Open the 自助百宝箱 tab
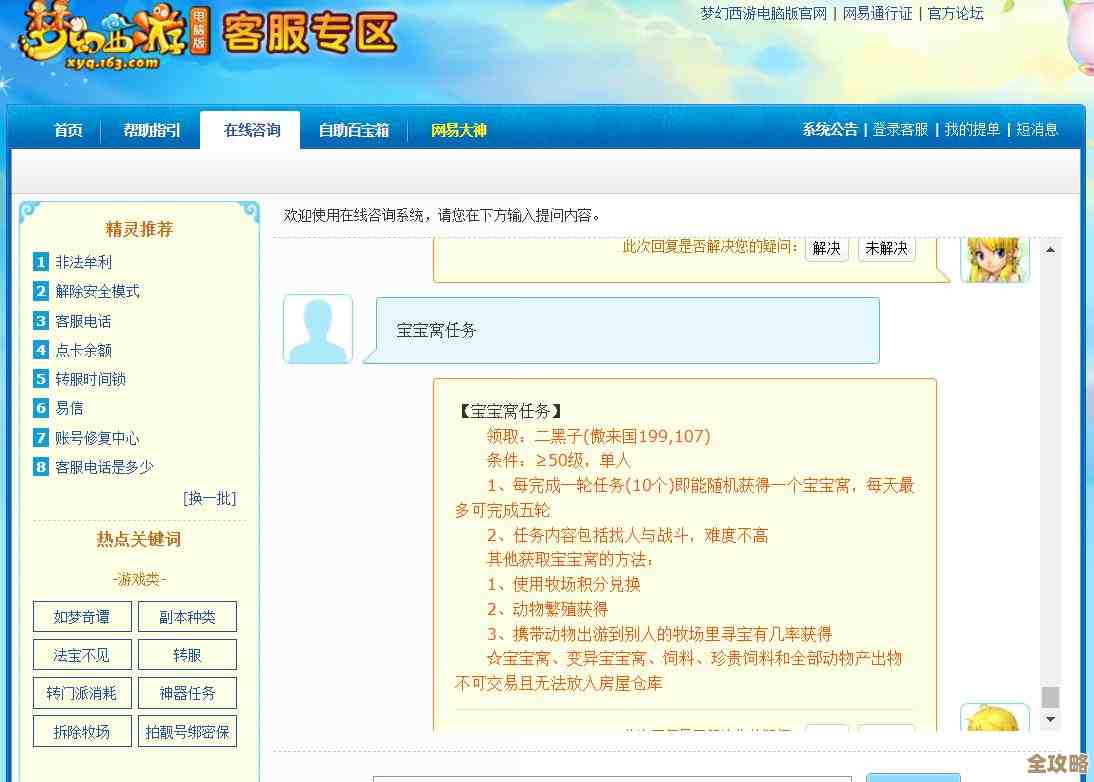This screenshot has width=1094, height=782. 352,130
